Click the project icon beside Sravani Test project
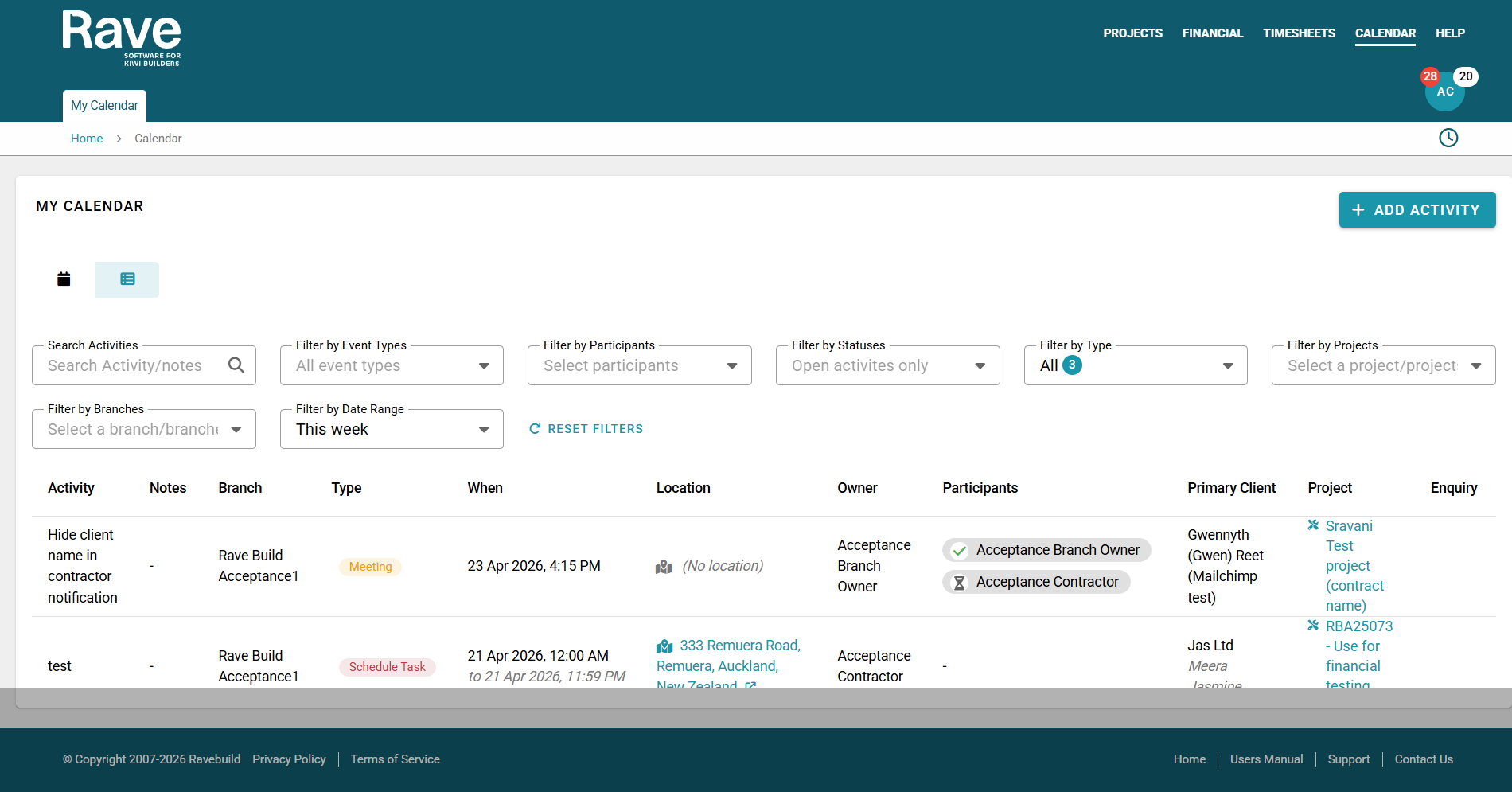The height and width of the screenshot is (792, 1512). [1313, 525]
